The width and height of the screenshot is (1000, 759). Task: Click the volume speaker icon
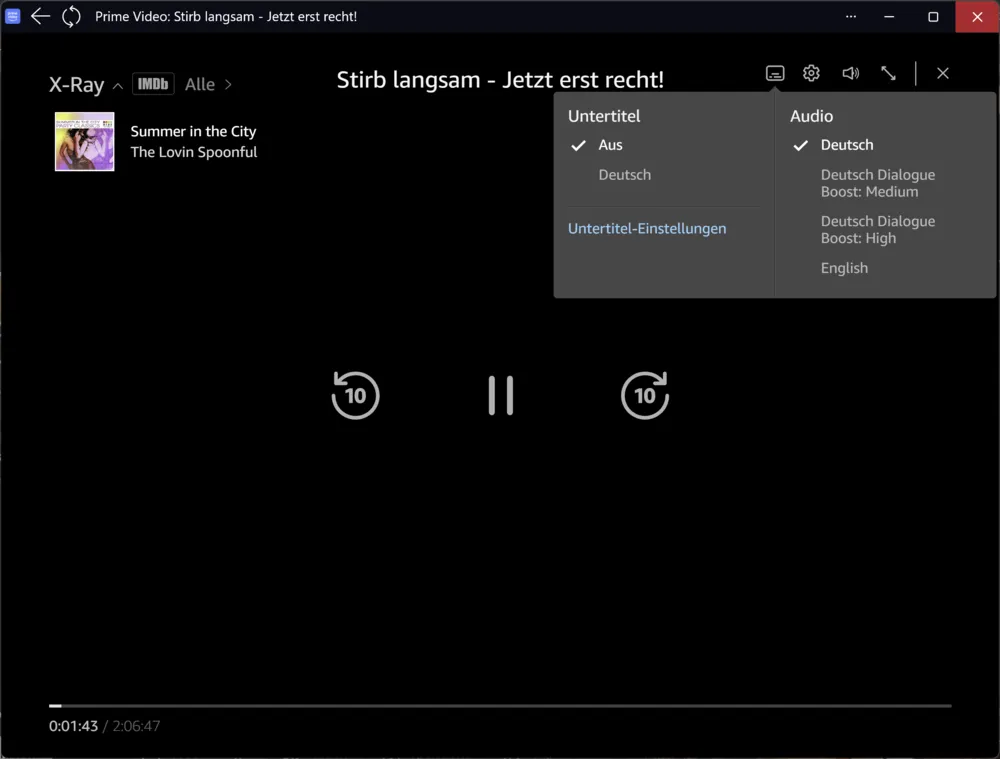pyautogui.click(x=850, y=73)
